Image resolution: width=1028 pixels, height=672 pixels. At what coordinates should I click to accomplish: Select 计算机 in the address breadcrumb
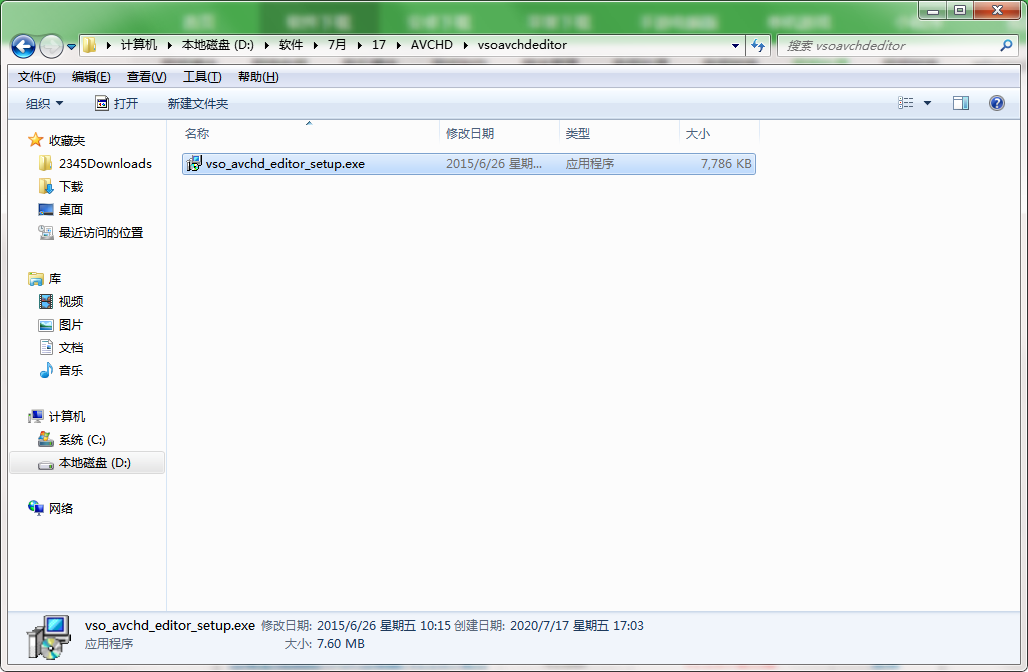139,45
